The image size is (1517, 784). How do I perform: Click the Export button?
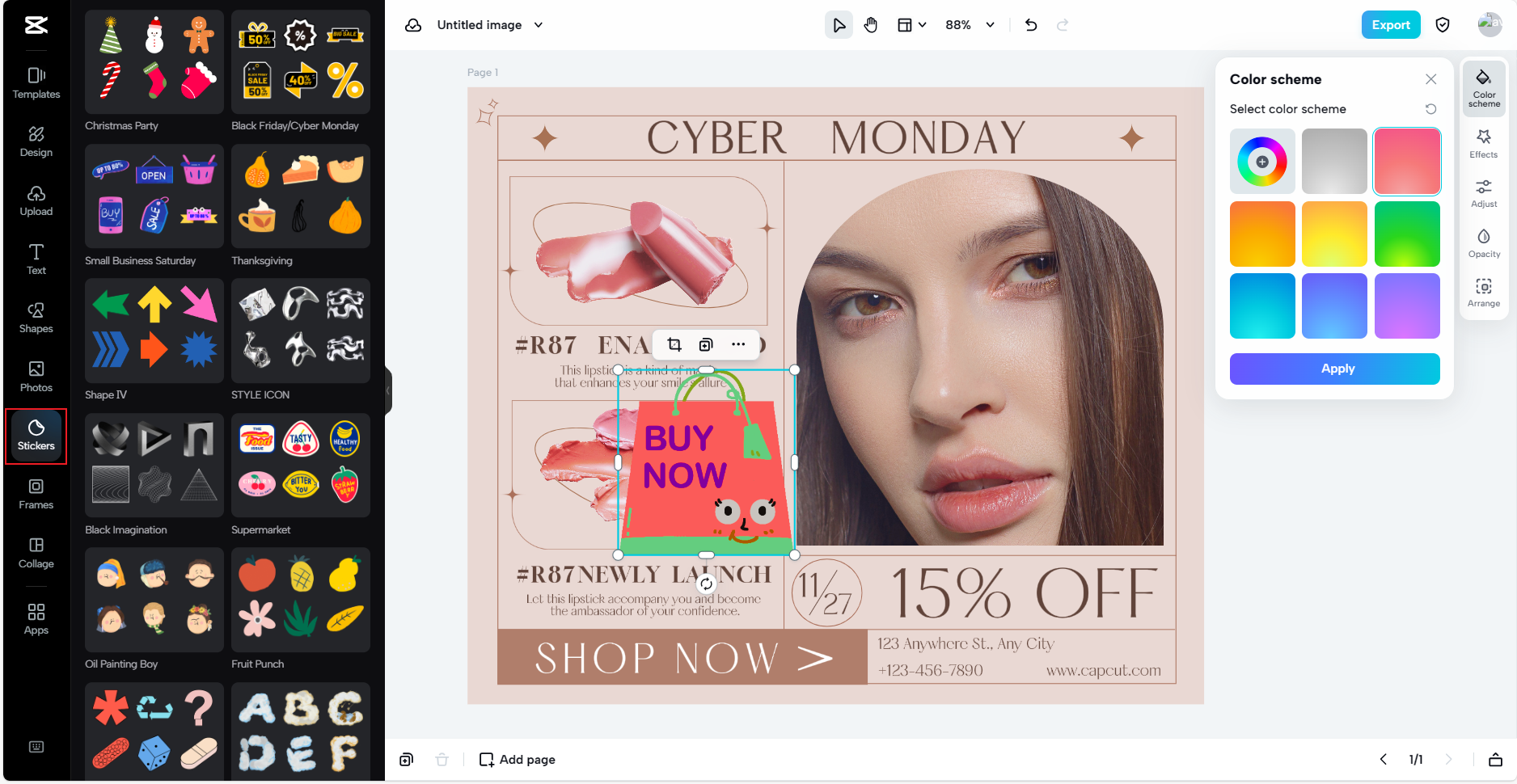[x=1390, y=25]
